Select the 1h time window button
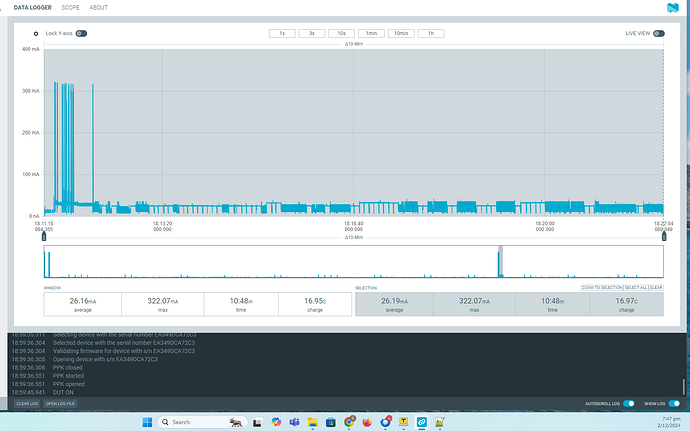The width and height of the screenshot is (690, 431). tap(430, 33)
